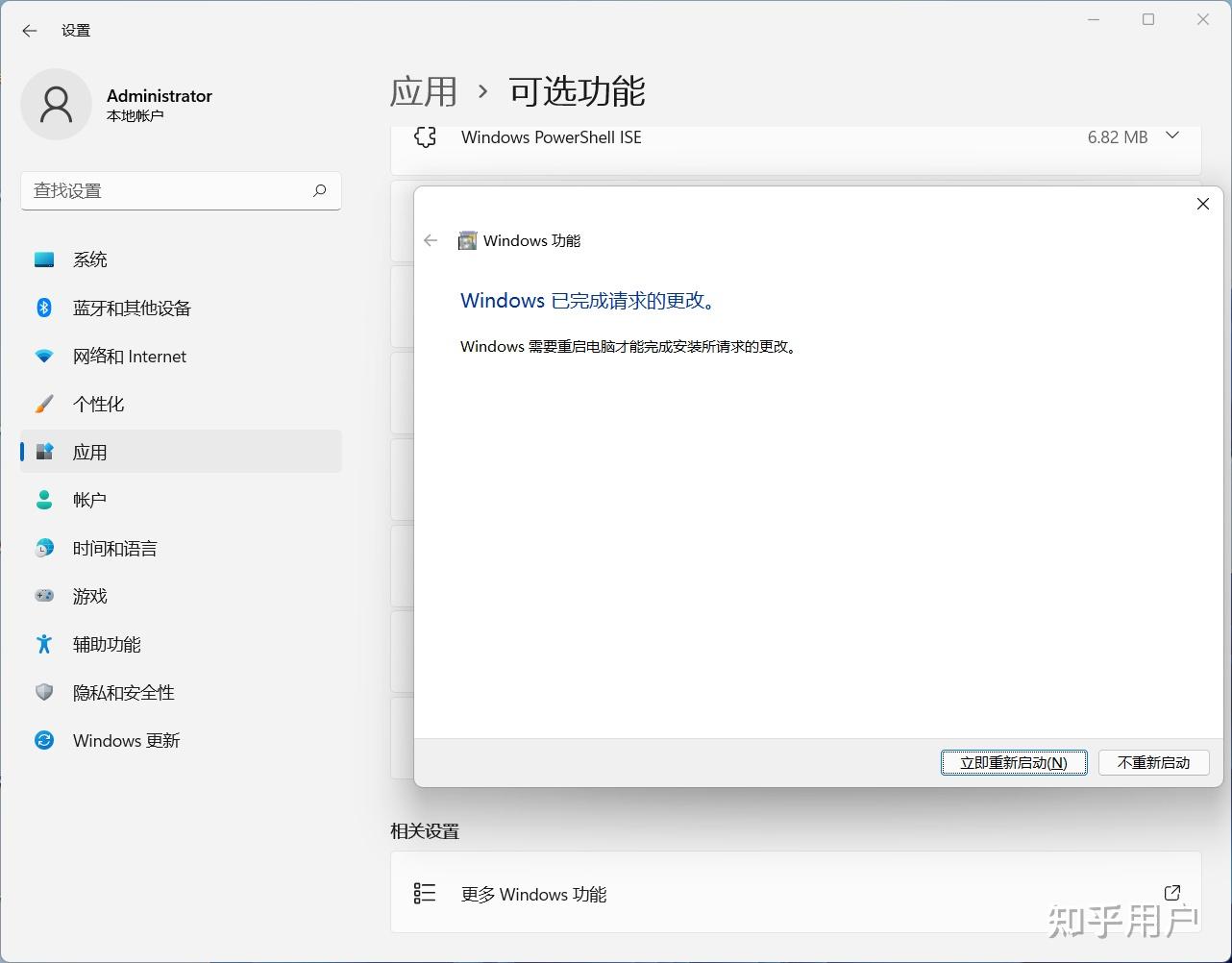1232x963 pixels.
Task: Minimize the Settings window
Action: (x=1094, y=19)
